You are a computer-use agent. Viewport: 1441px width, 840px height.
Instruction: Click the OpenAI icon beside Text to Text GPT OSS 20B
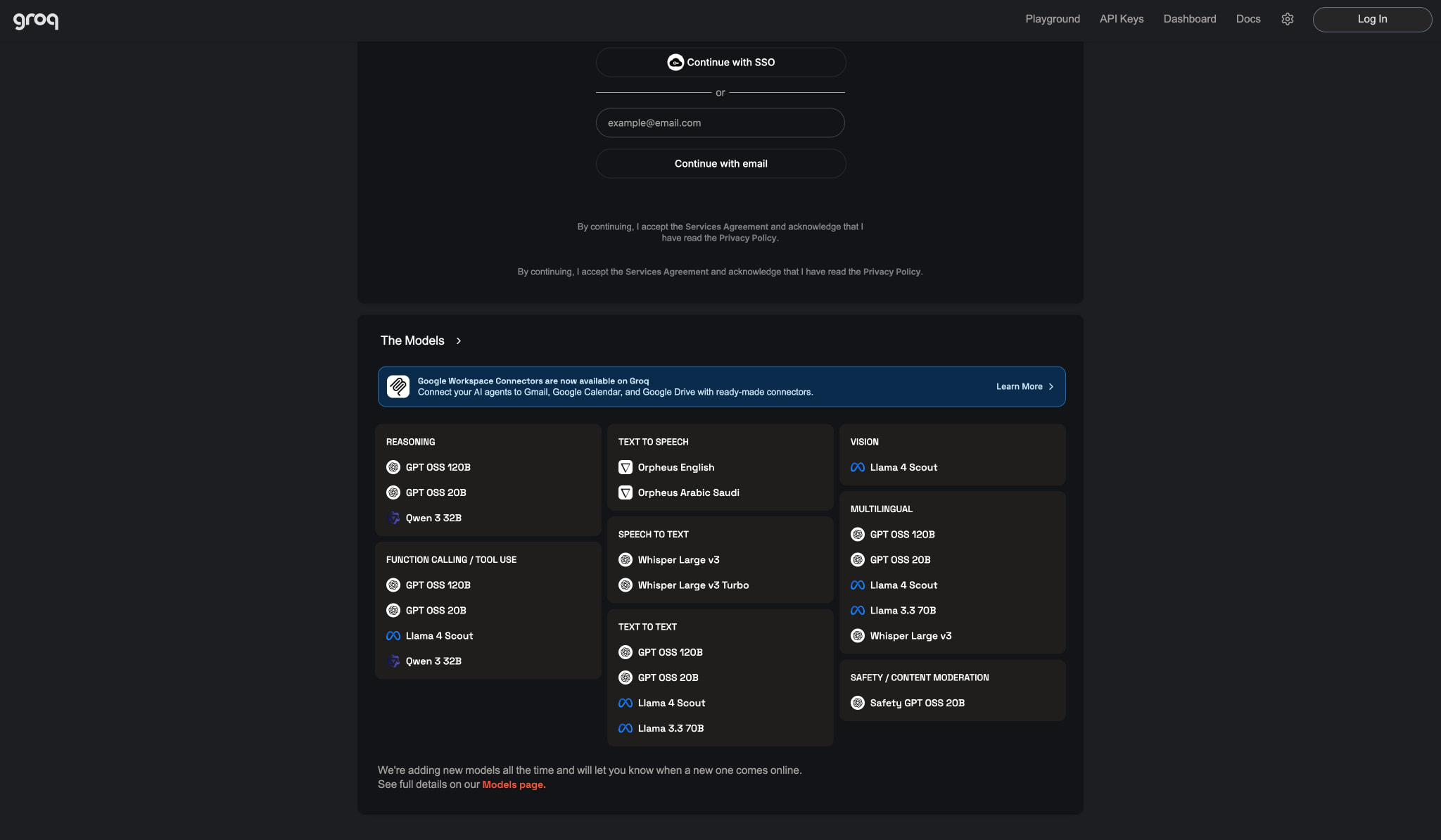(626, 677)
